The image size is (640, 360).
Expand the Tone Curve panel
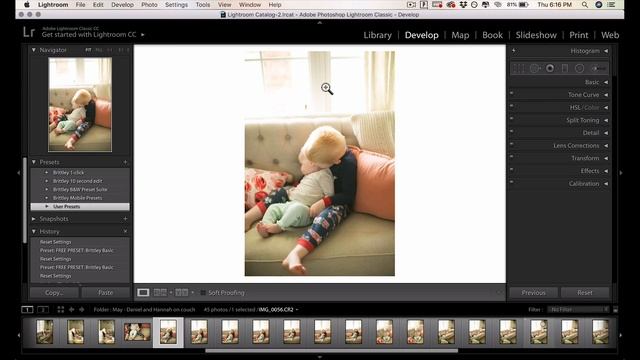pos(606,95)
